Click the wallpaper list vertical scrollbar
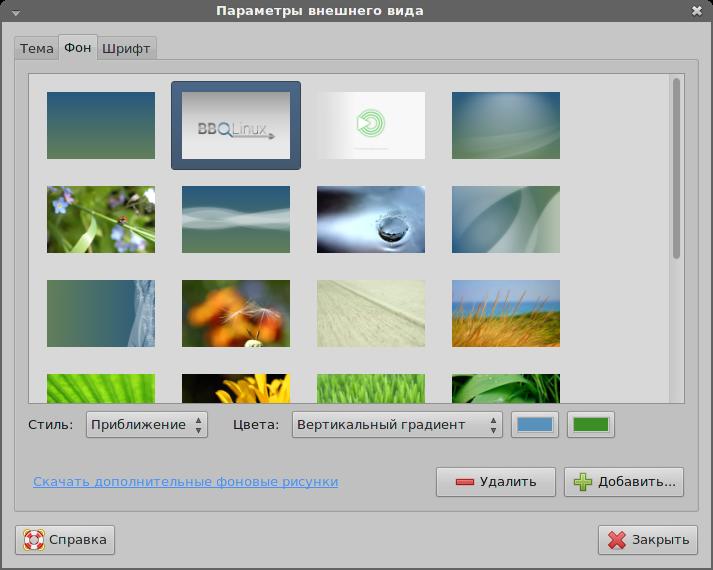Image resolution: width=713 pixels, height=570 pixels. (677, 168)
